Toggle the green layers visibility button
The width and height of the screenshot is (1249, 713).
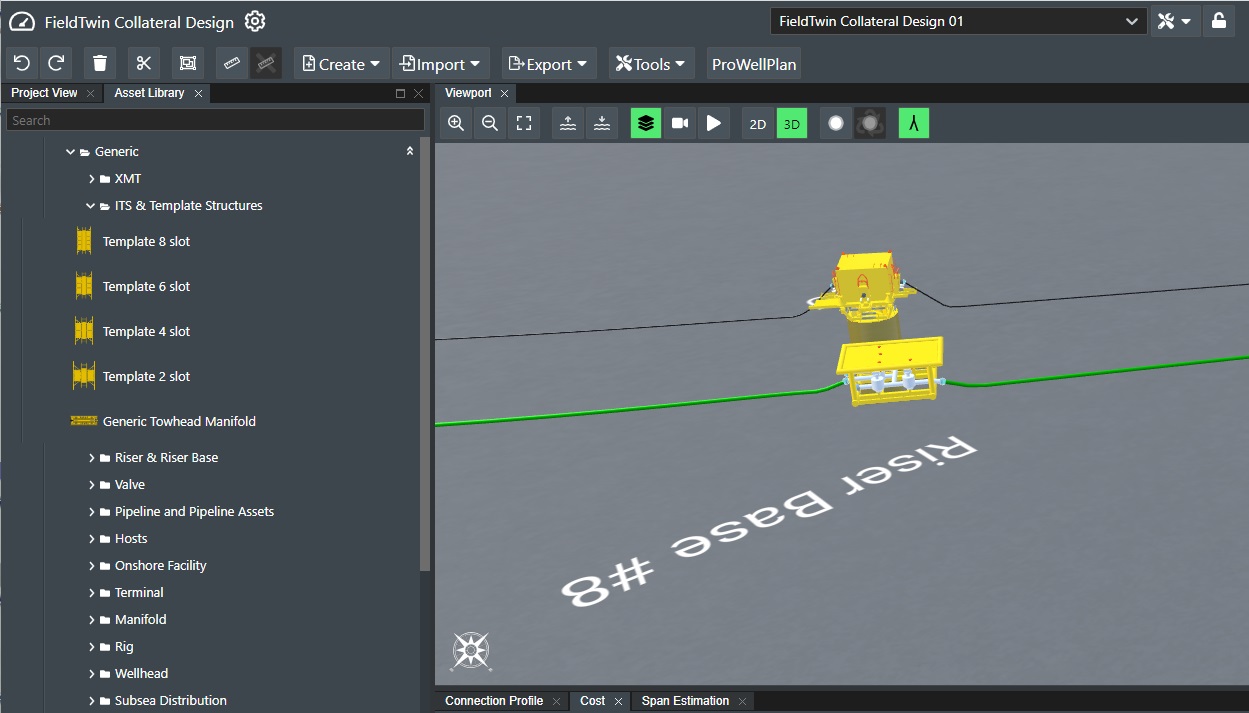(646, 123)
